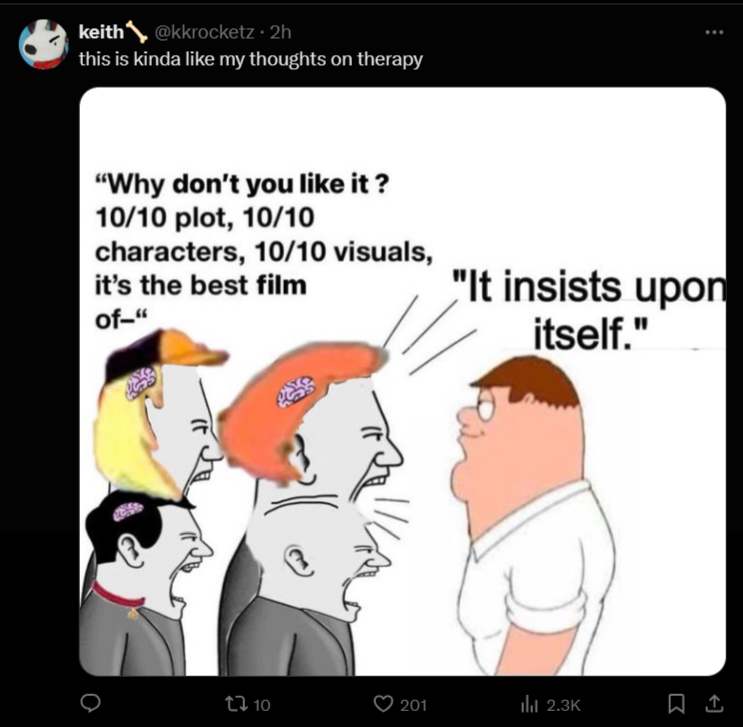The width and height of the screenshot is (743, 727).
Task: Repost this tweet using the retweet icon
Action: coord(236,704)
